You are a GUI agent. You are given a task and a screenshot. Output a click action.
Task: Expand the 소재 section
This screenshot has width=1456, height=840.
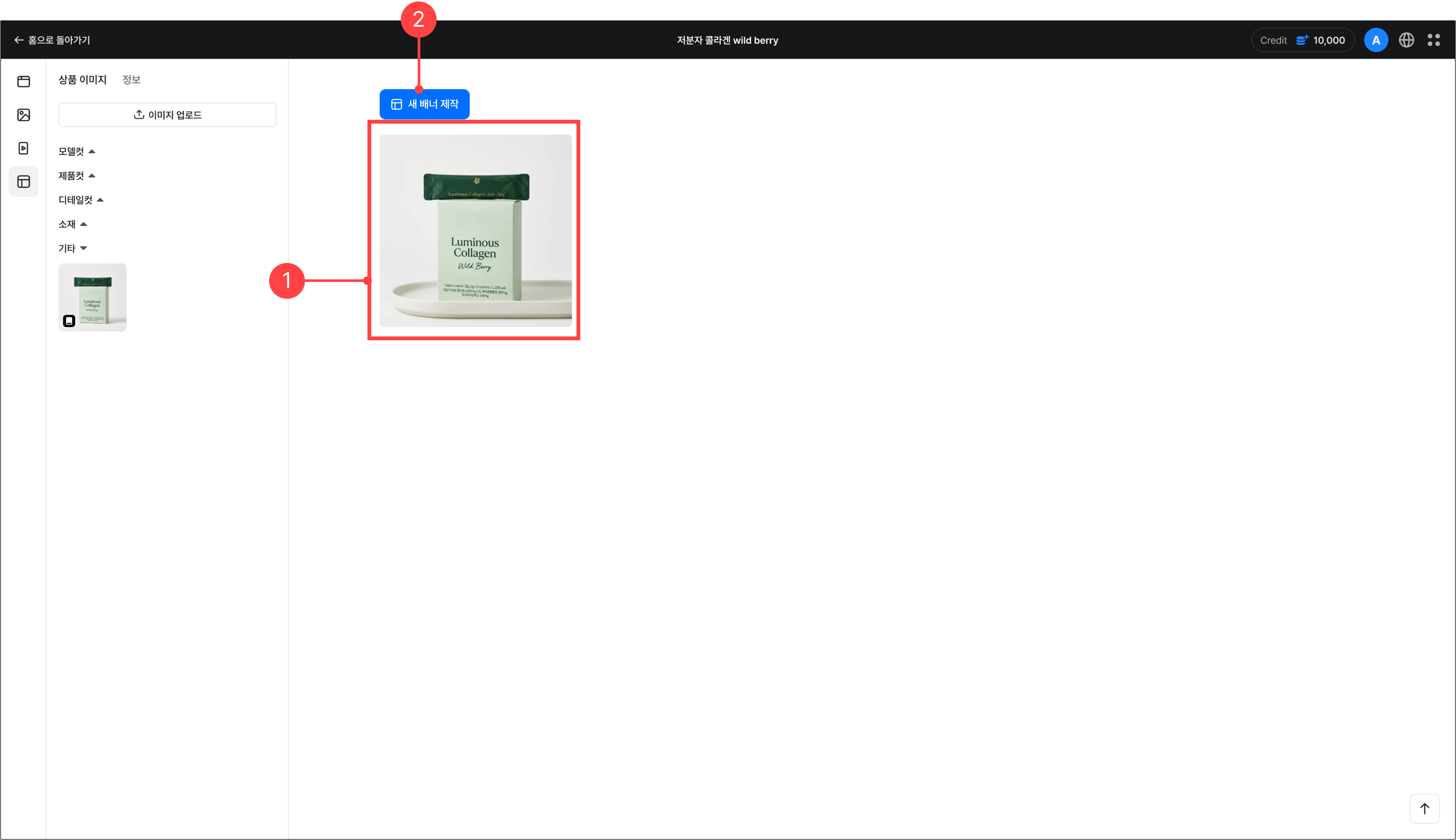73,224
